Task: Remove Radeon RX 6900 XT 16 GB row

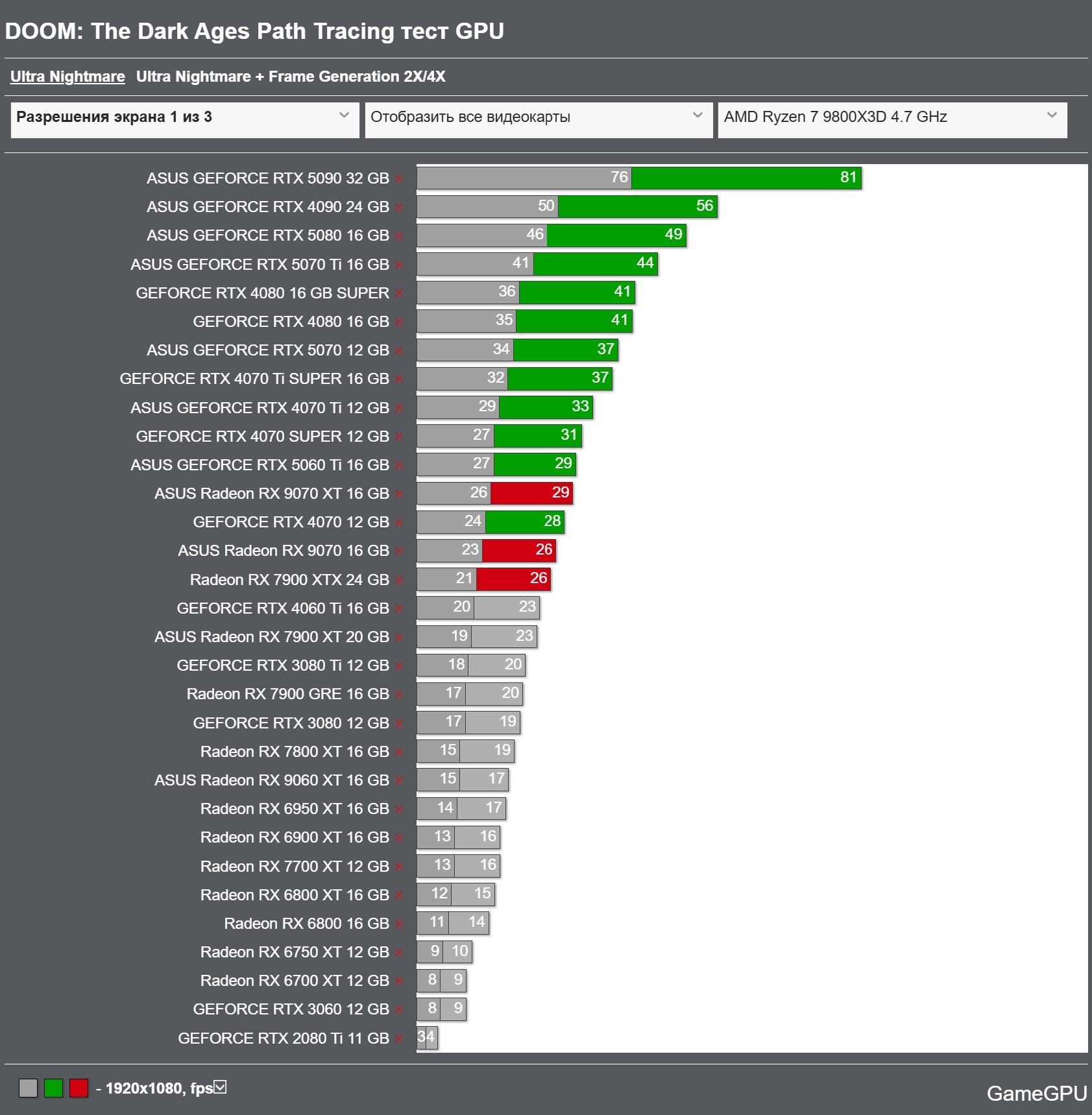Action: [x=399, y=839]
